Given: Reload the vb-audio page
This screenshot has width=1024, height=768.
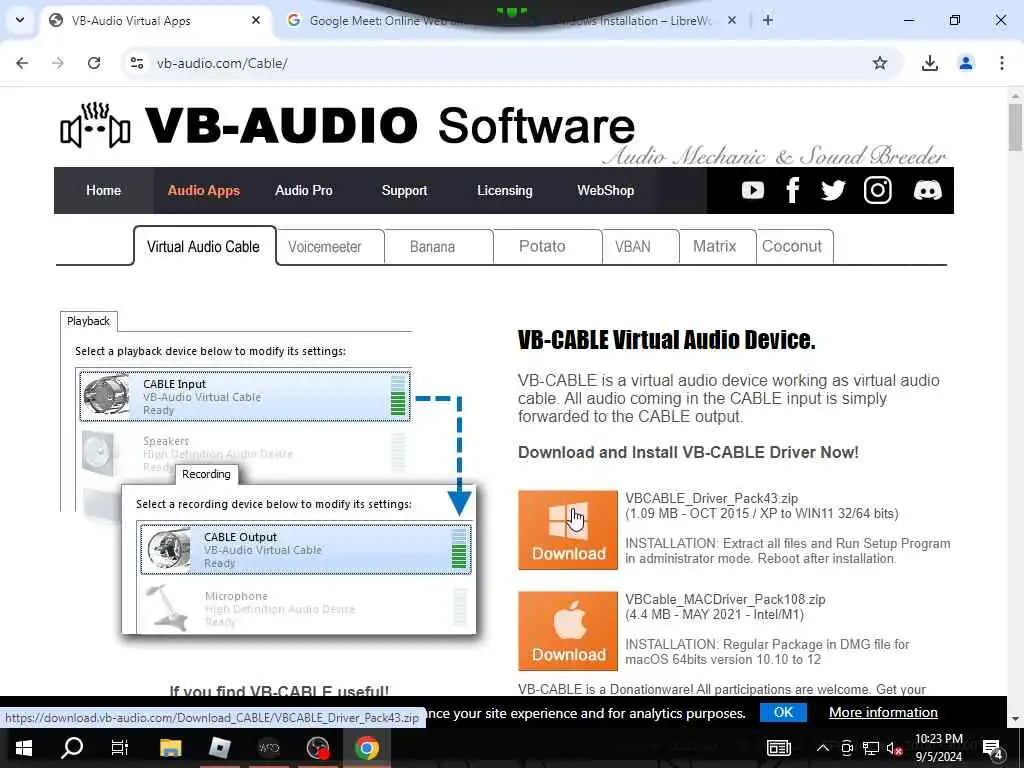Looking at the screenshot, I should 94,63.
